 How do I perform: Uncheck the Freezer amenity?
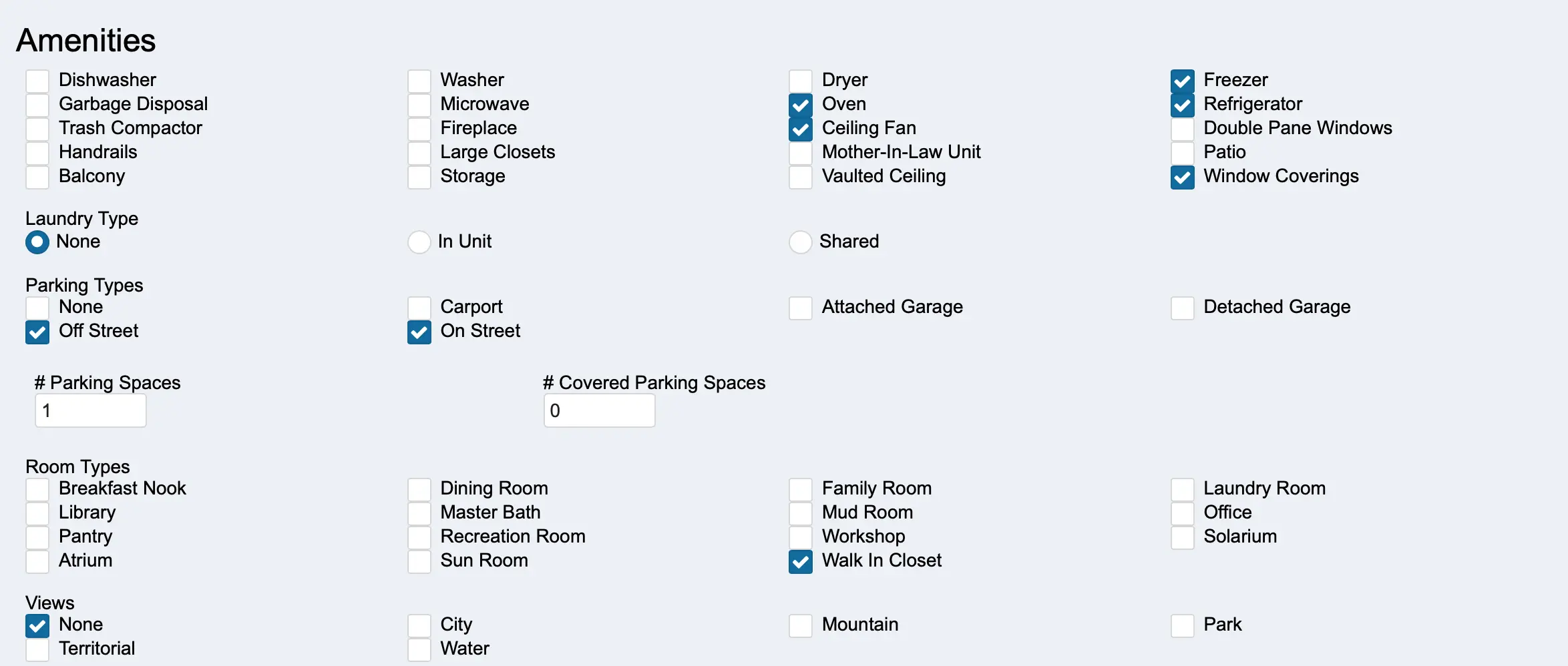pos(1182,81)
